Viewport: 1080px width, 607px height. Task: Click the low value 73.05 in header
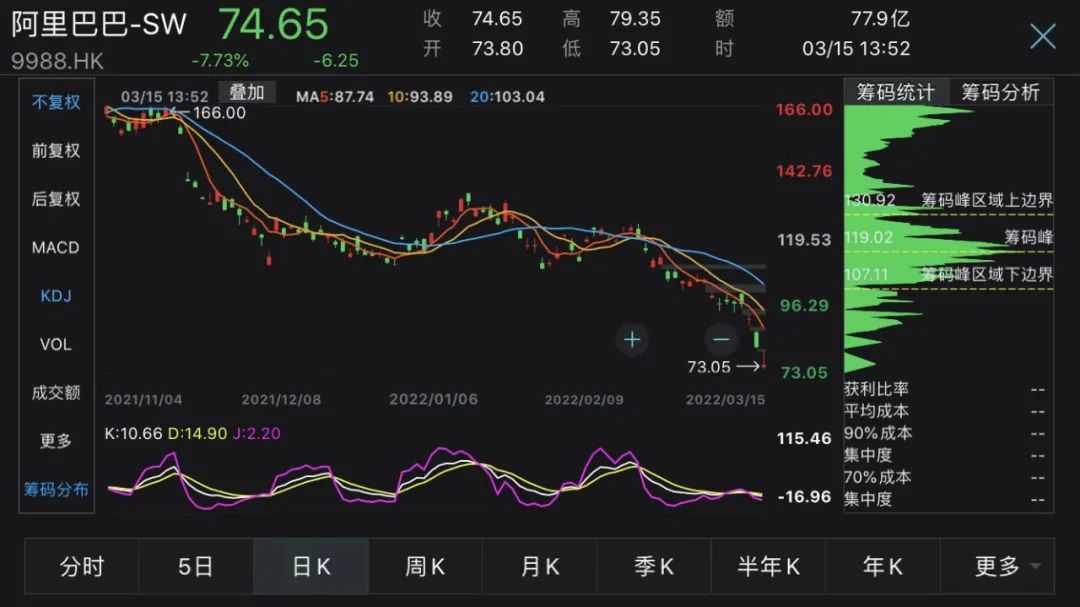[634, 49]
